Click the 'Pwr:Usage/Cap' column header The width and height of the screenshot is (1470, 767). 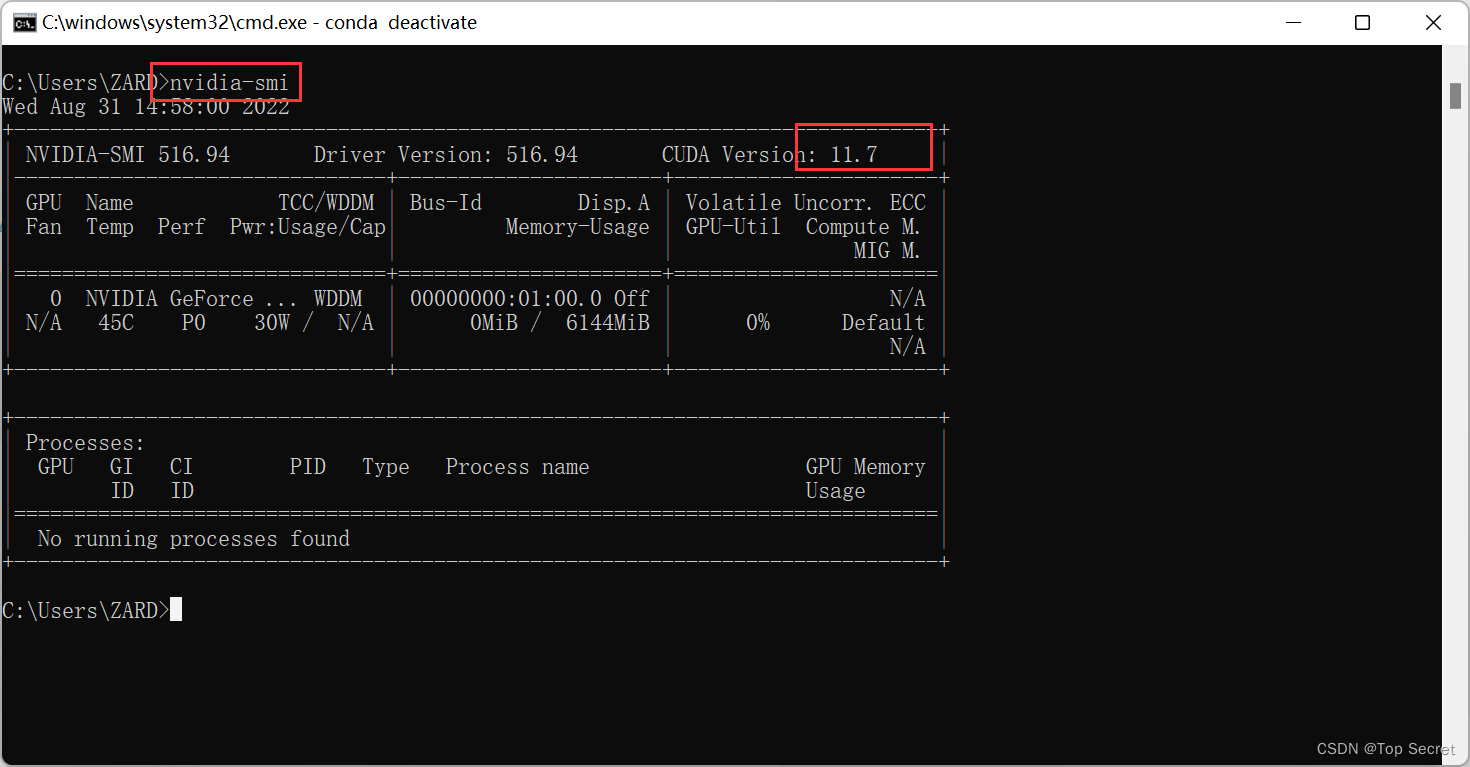point(308,227)
